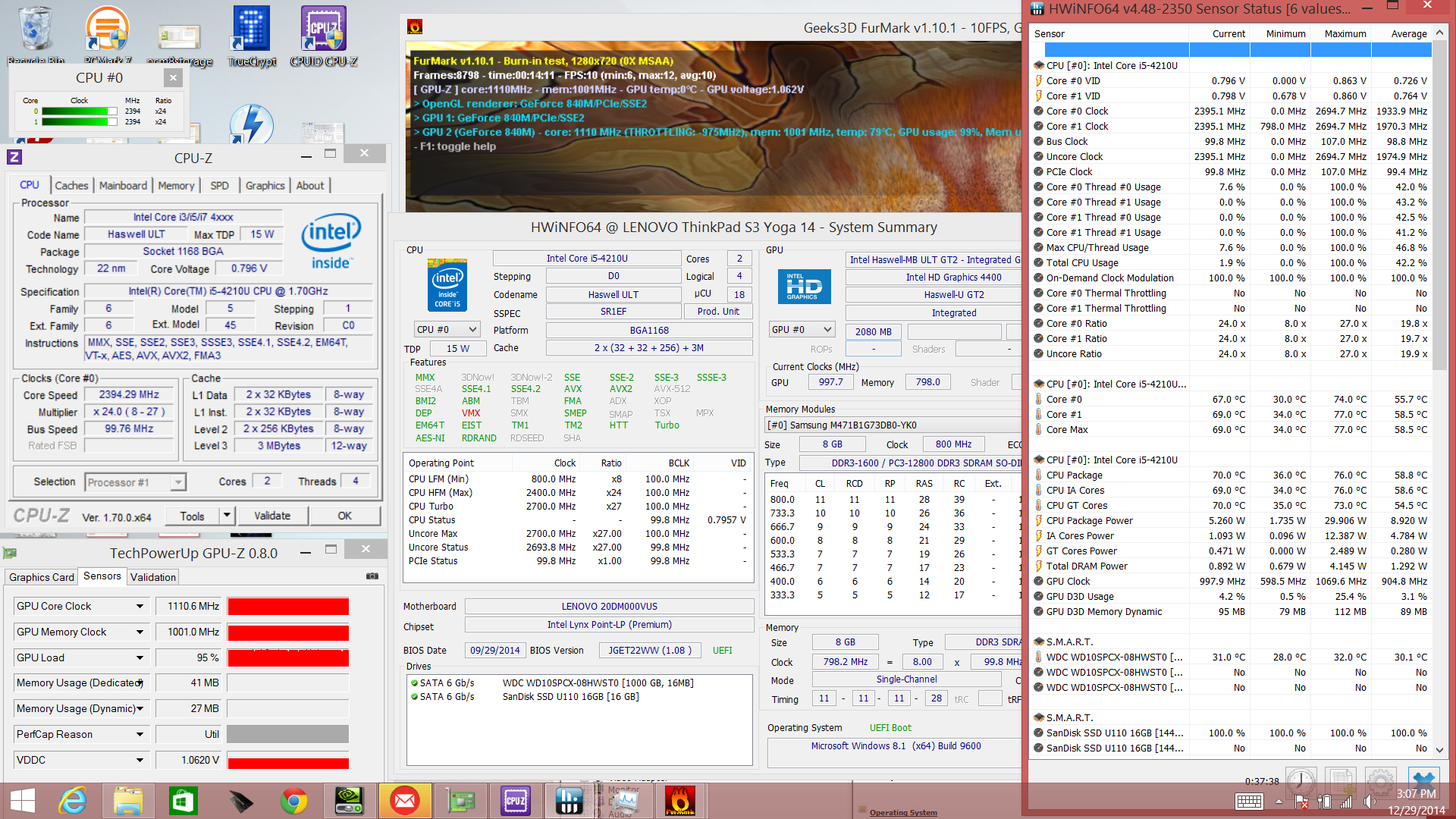The height and width of the screenshot is (819, 1456).
Task: Open the Memory tab in CPU-Z
Action: click(x=176, y=186)
